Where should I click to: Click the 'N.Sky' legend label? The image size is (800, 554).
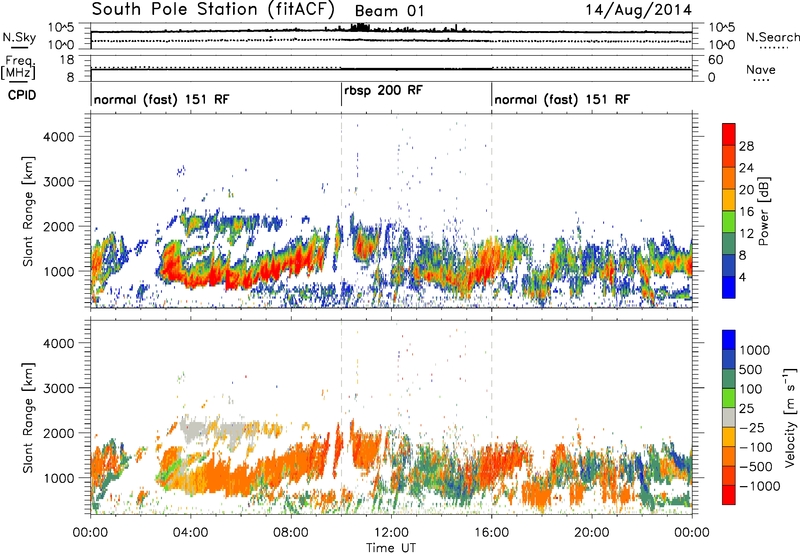[19, 38]
